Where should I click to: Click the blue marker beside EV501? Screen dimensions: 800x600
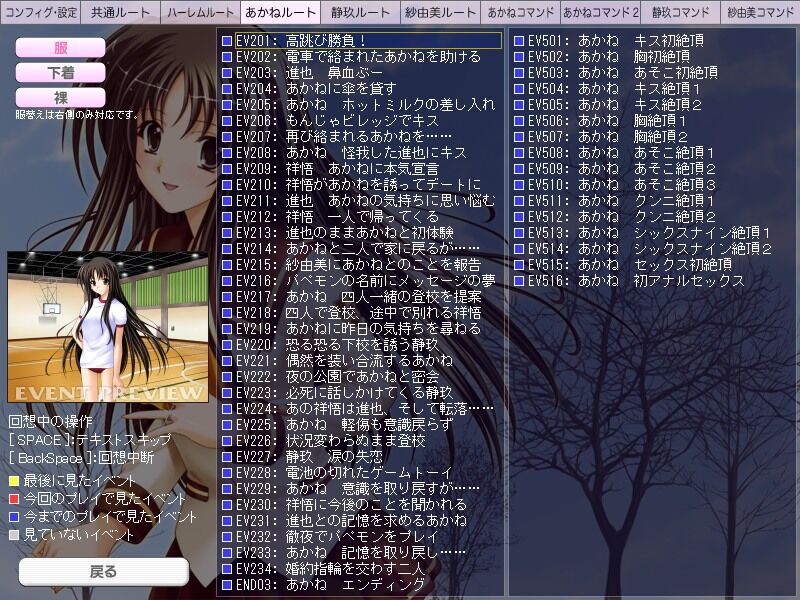coord(519,41)
